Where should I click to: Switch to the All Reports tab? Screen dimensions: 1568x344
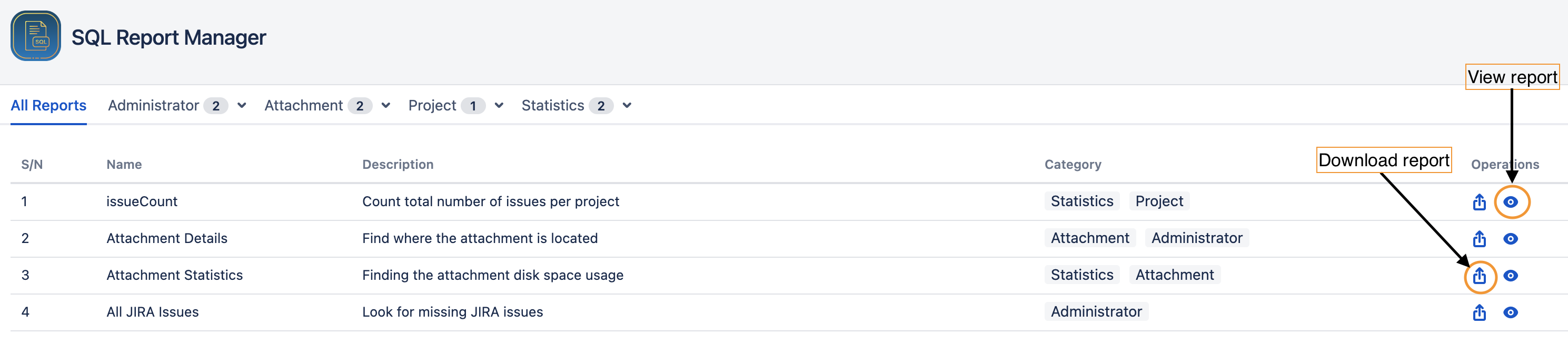(x=48, y=105)
